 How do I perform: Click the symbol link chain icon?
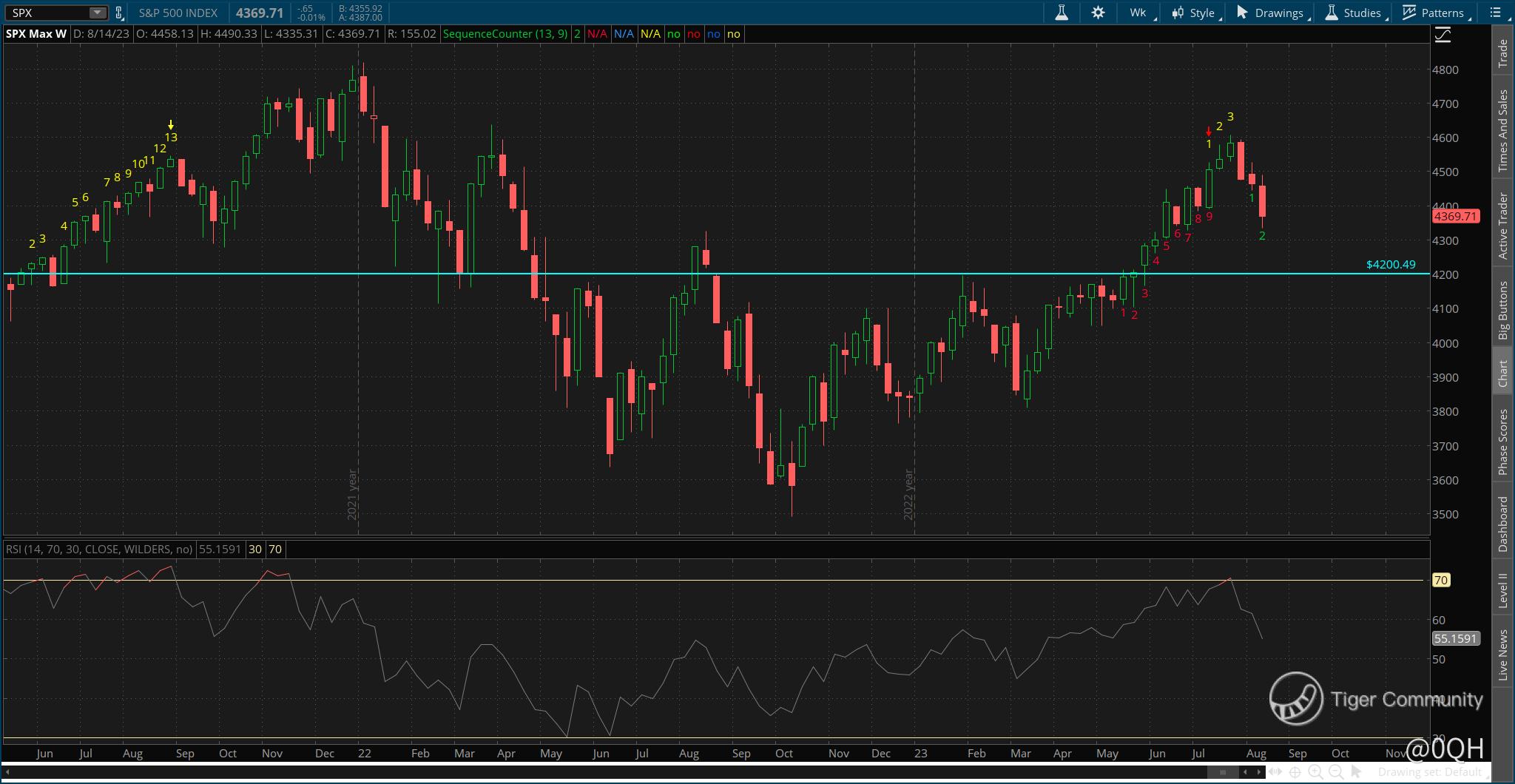pyautogui.click(x=118, y=13)
